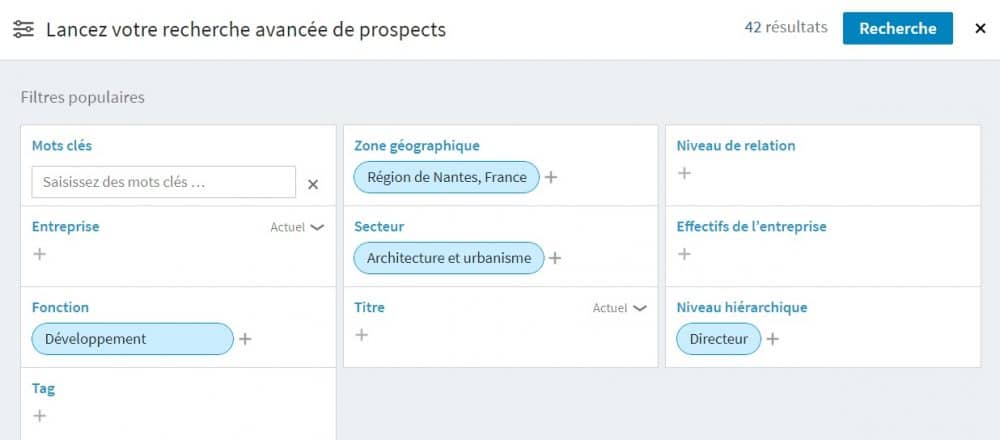
Task: Close the advanced search panel
Action: tap(981, 29)
